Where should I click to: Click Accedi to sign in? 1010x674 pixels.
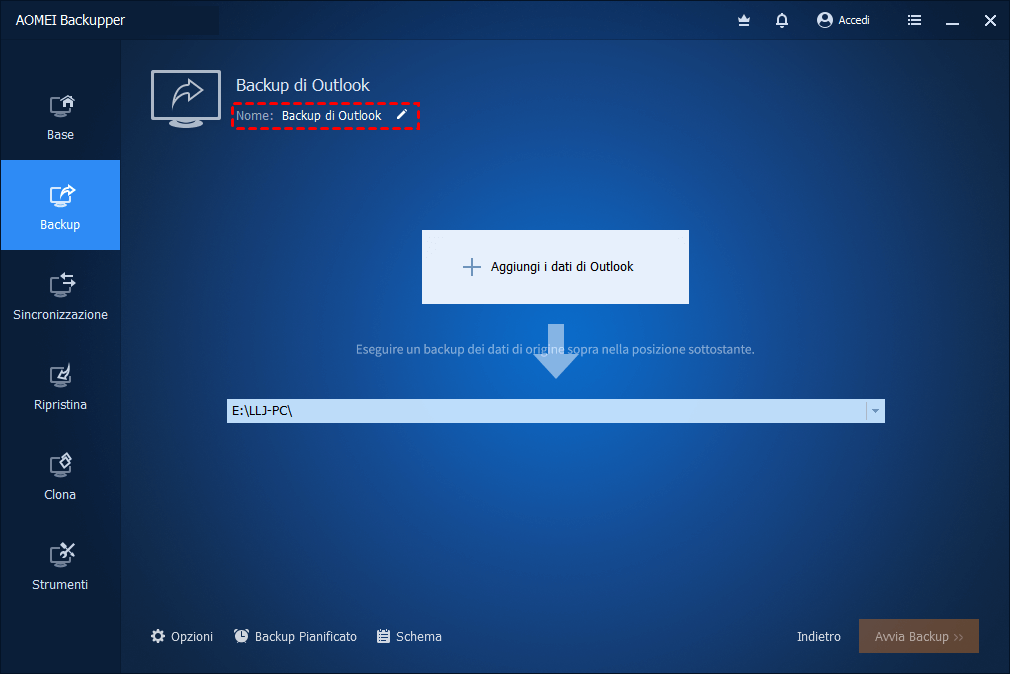coord(843,20)
